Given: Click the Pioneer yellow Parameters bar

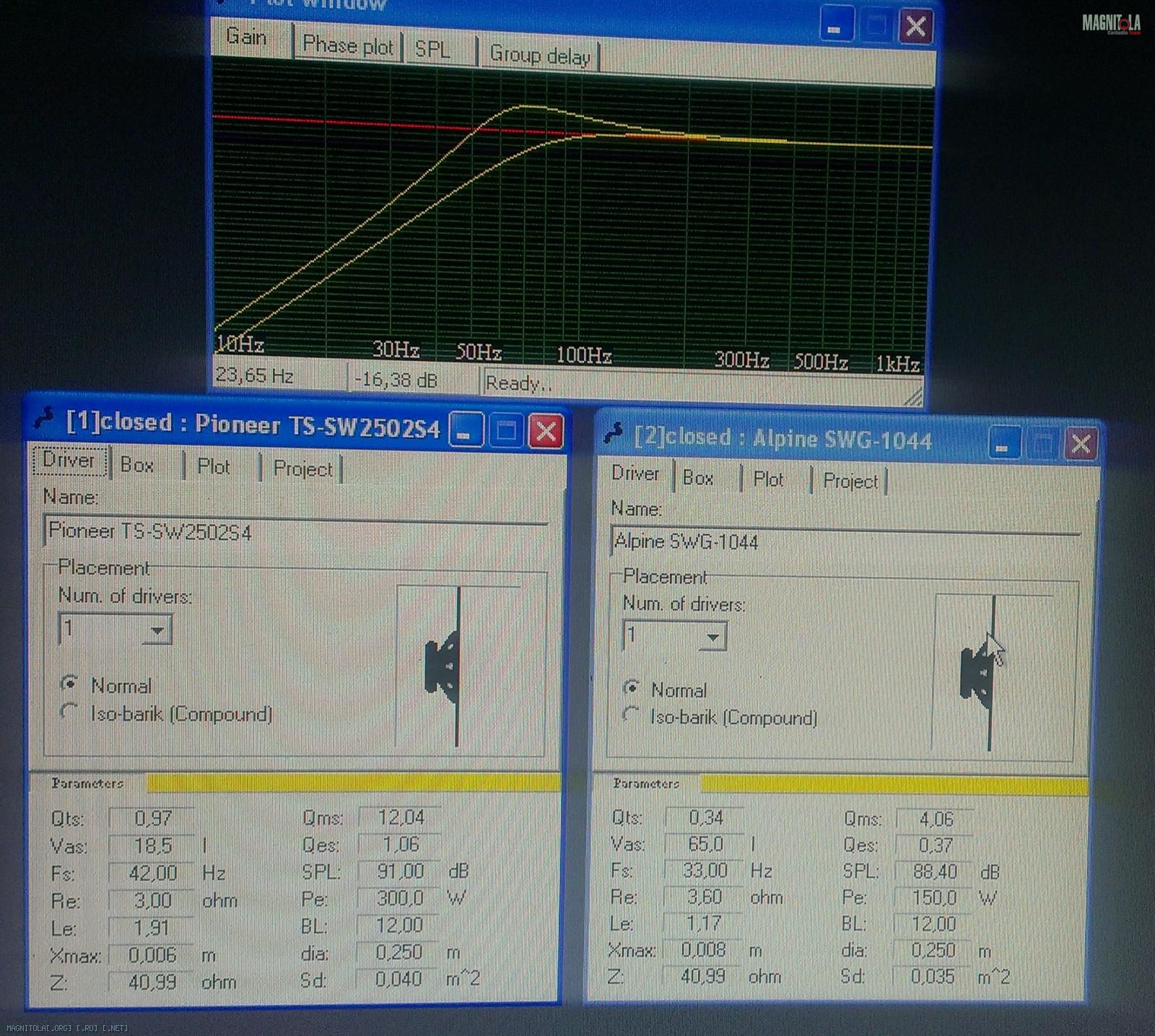Looking at the screenshot, I should tap(354, 782).
